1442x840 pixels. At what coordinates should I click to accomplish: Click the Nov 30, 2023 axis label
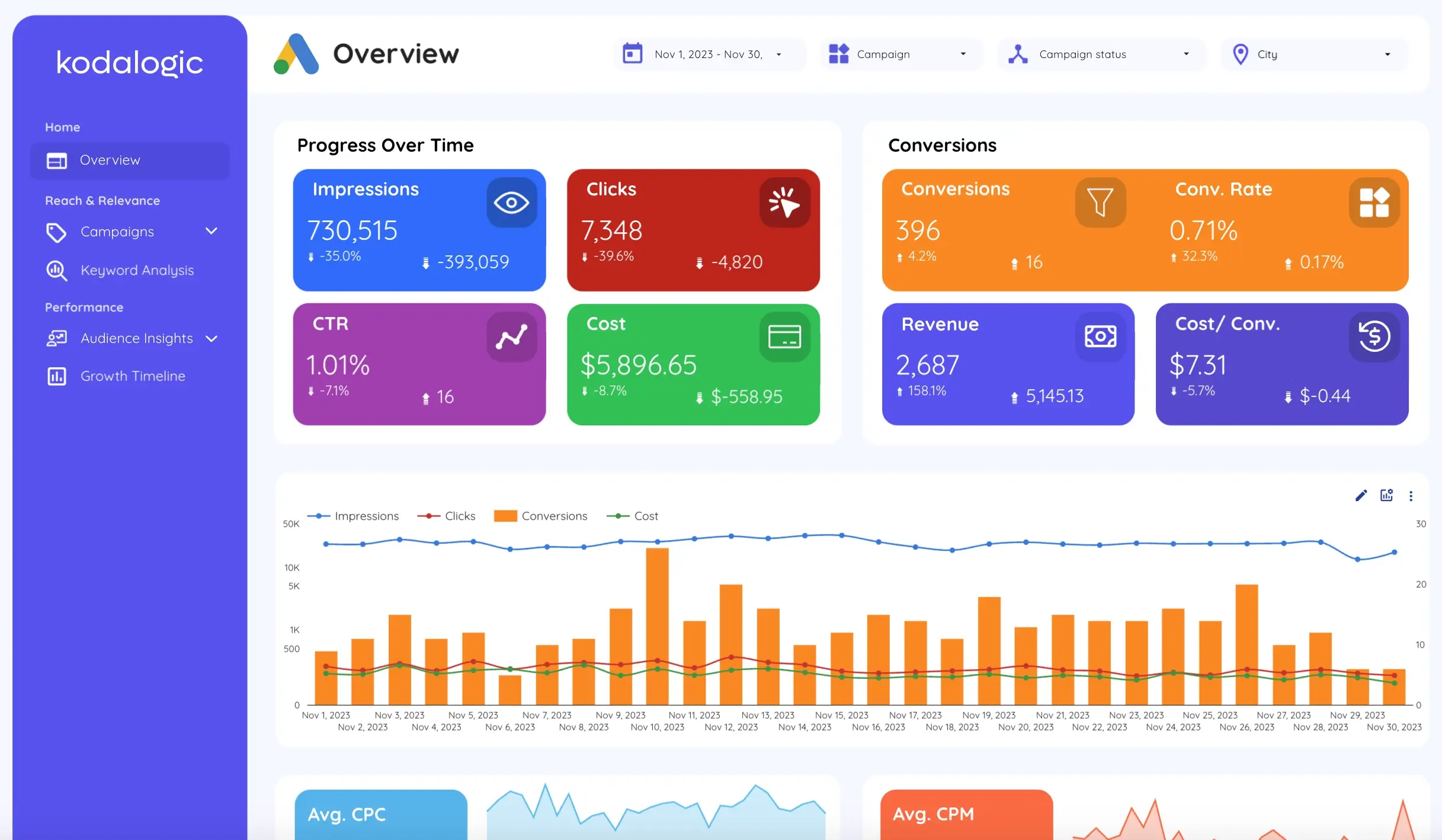1394,727
